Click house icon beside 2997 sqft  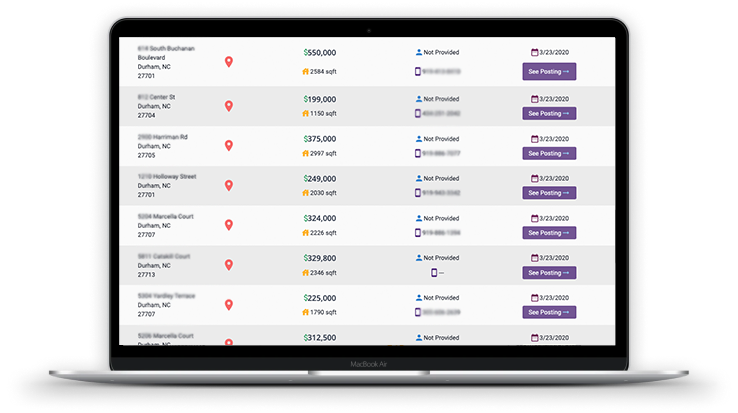pyautogui.click(x=305, y=154)
